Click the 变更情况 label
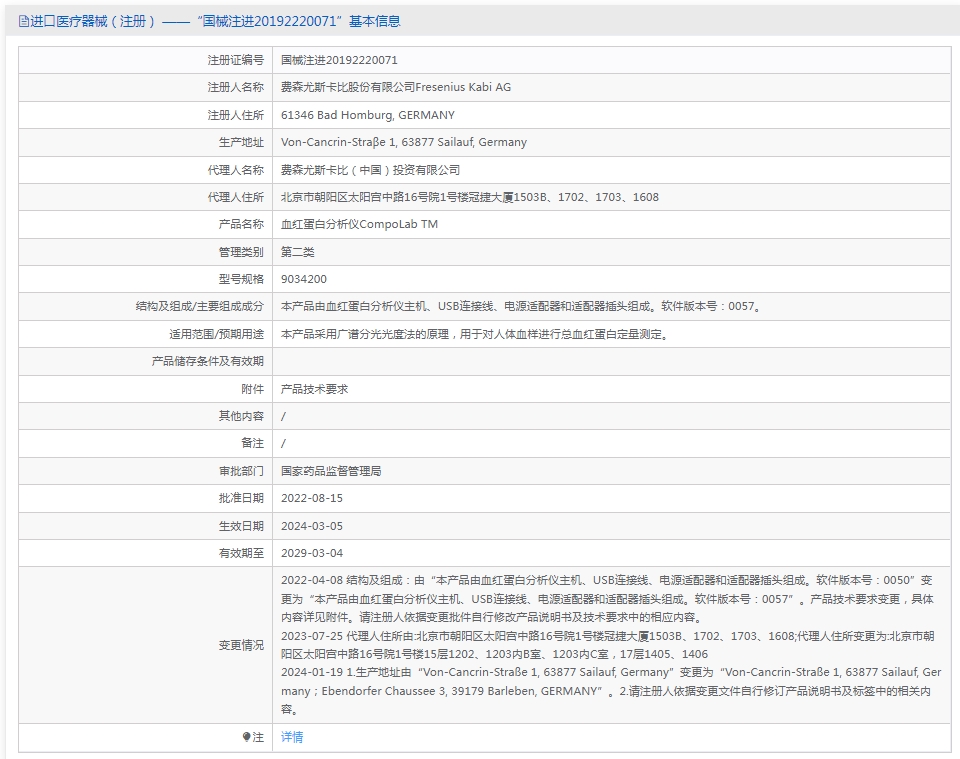Image resolution: width=960 pixels, height=759 pixels. [x=241, y=645]
